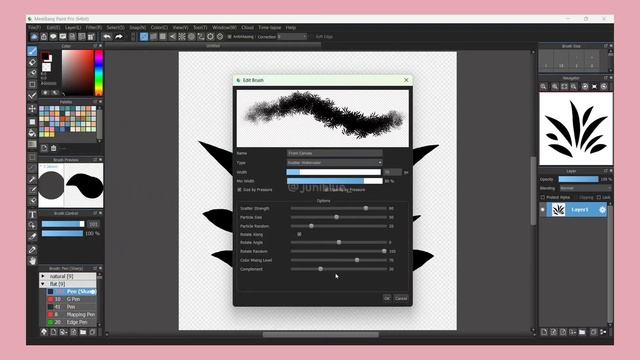The image size is (640, 360).
Task: Select the Edge Pen brush
Action: pos(71,322)
